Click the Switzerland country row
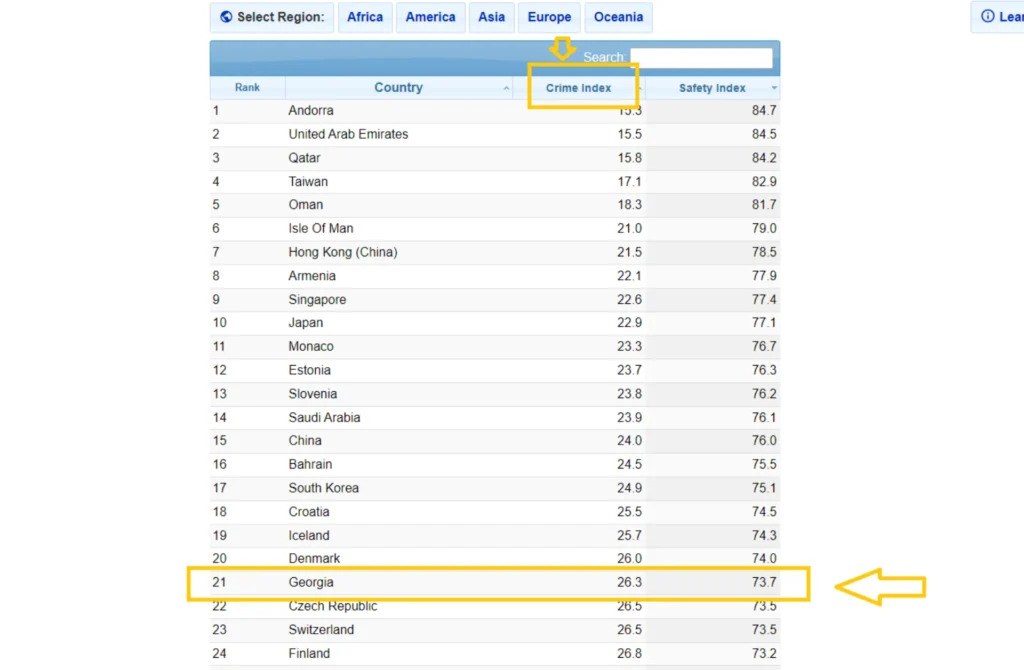The height and width of the screenshot is (670, 1024). point(321,630)
